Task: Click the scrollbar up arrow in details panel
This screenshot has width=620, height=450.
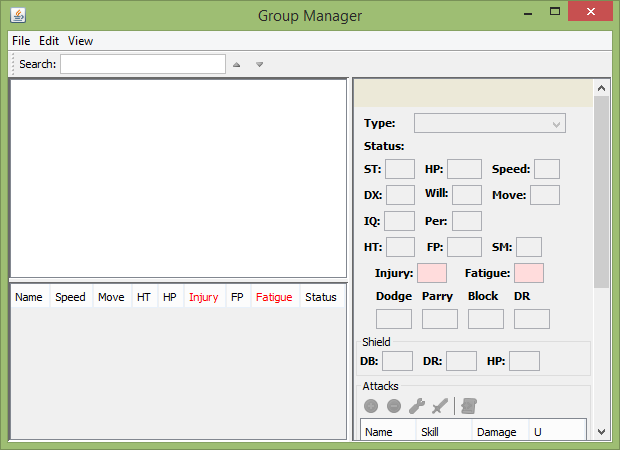Action: pyautogui.click(x=601, y=88)
